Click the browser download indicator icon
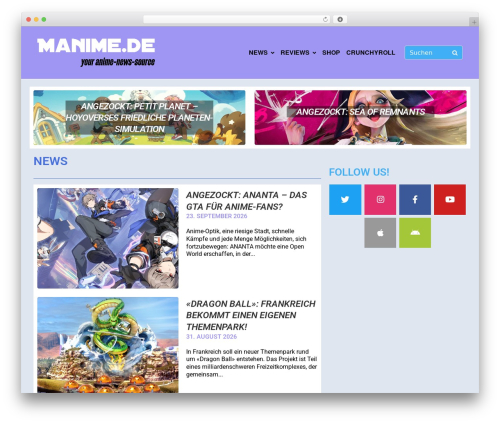500x423 pixels. coord(340,19)
